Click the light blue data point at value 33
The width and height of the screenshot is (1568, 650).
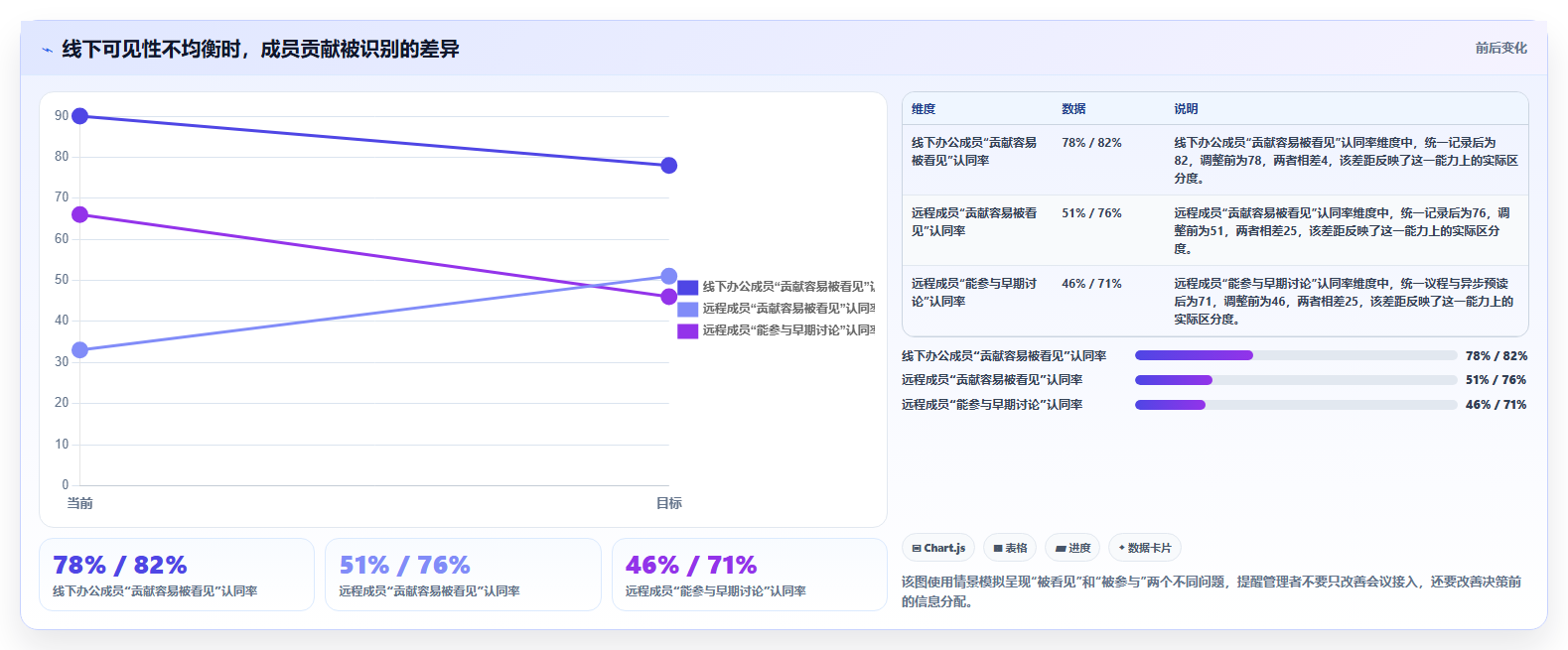[x=80, y=350]
